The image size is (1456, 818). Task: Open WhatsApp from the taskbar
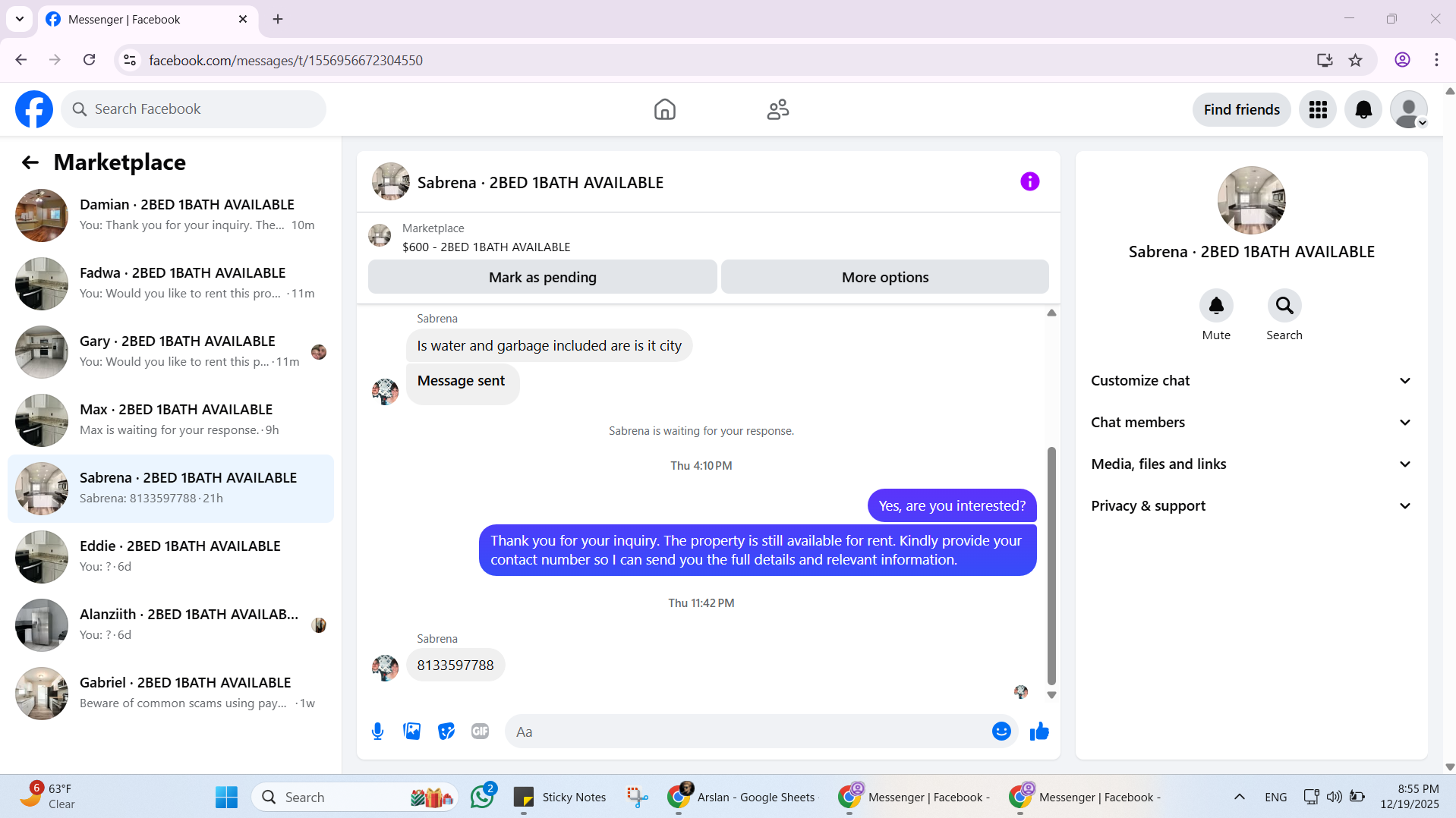(482, 797)
